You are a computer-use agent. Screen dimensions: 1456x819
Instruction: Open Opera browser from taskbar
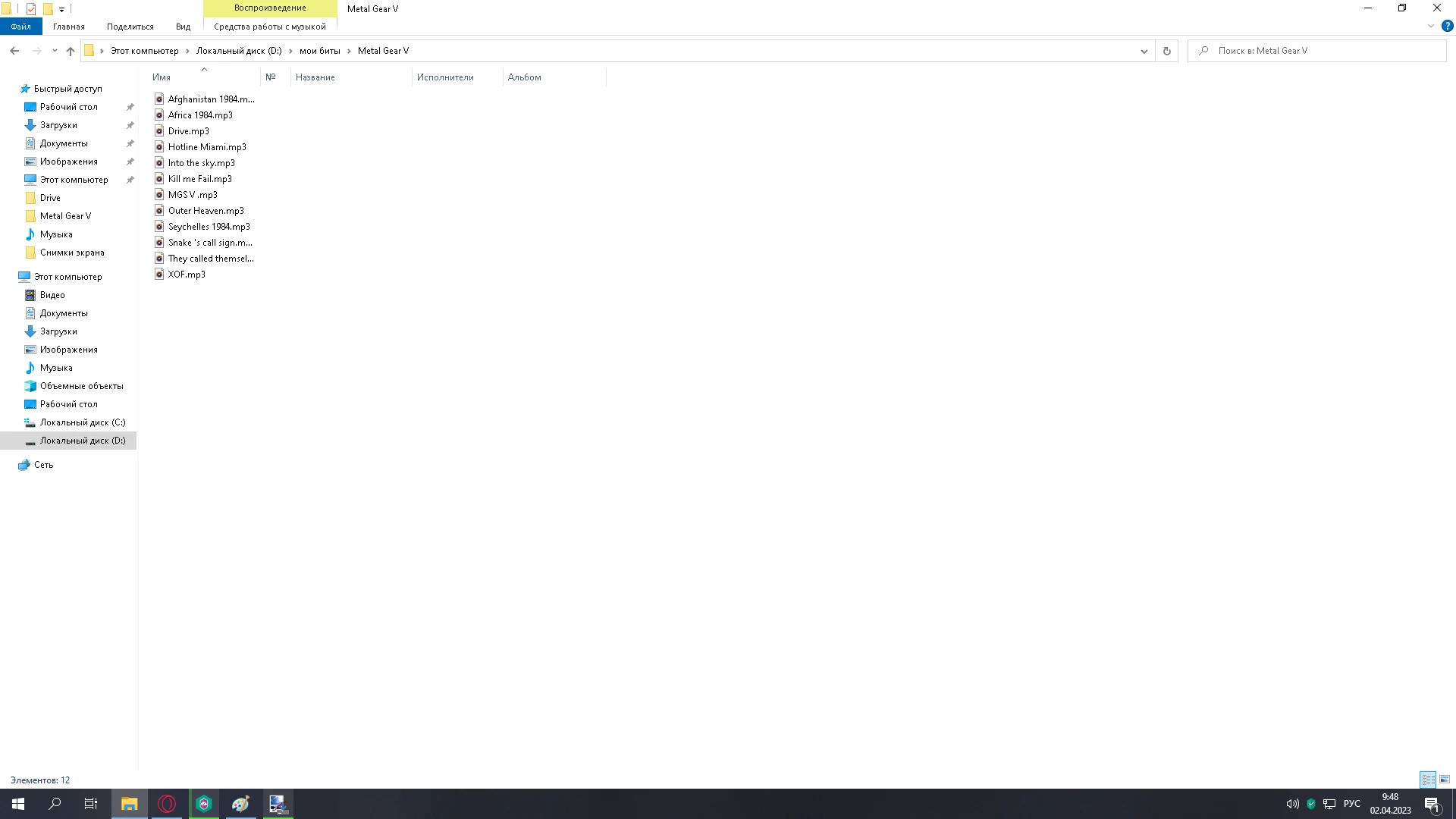(x=167, y=804)
